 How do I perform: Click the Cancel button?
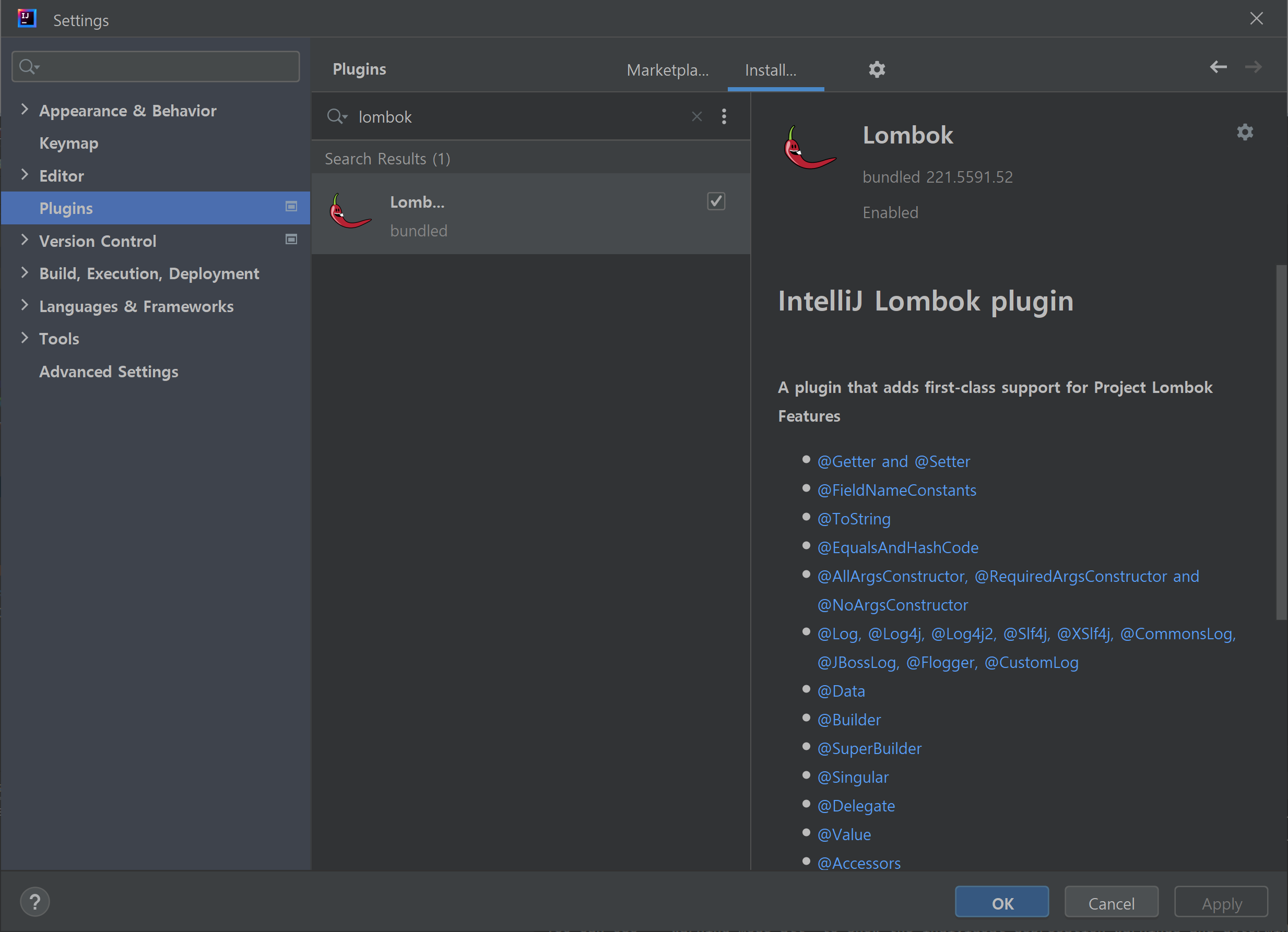click(1111, 902)
